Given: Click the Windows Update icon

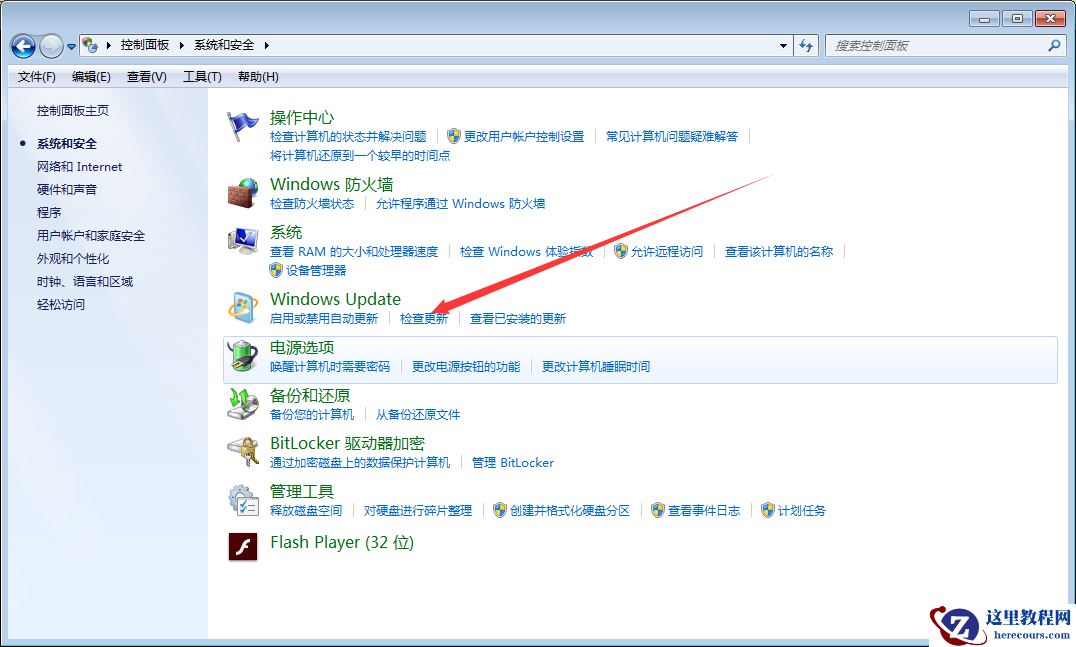Looking at the screenshot, I should pyautogui.click(x=242, y=307).
